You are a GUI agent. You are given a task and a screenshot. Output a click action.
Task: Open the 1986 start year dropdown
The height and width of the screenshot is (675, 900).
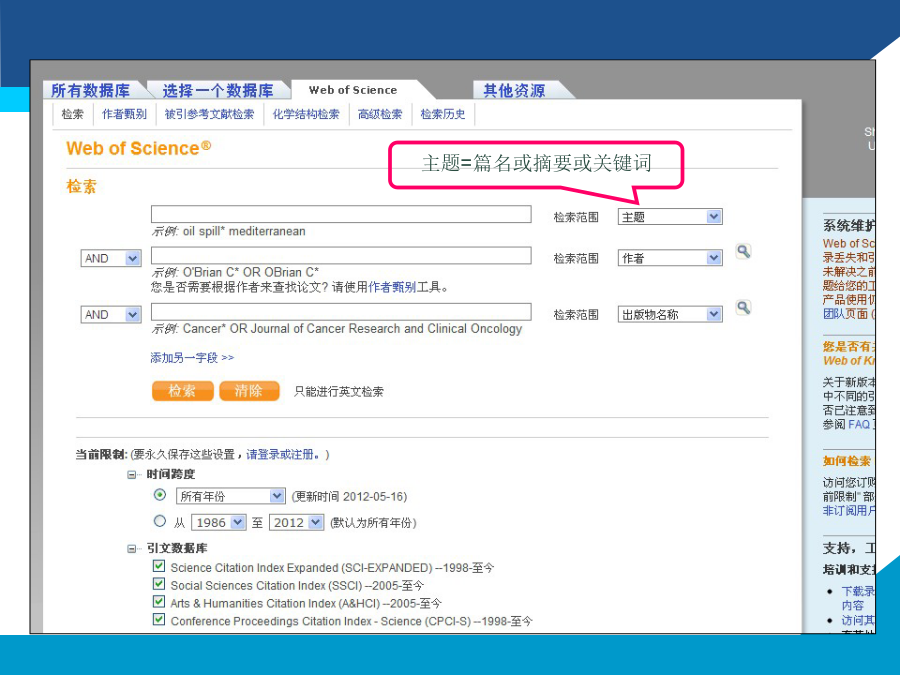tap(219, 522)
